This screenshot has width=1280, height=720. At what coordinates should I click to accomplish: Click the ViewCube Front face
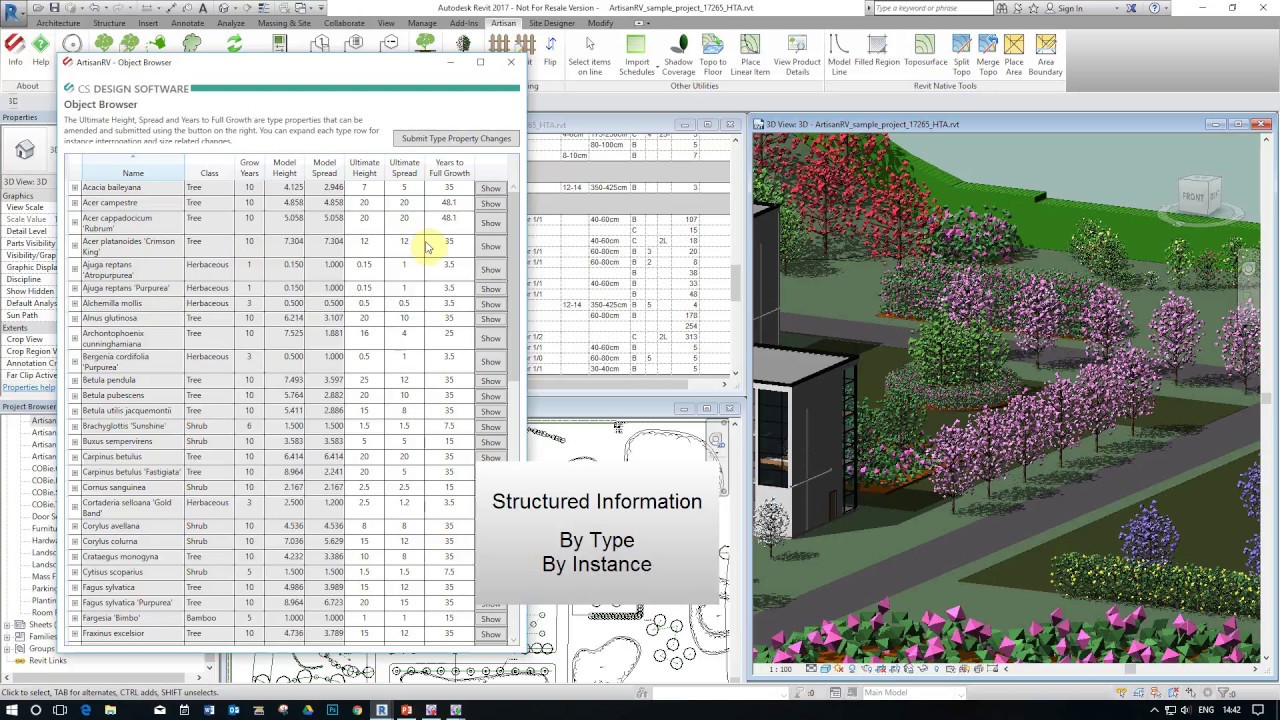[1193, 197]
